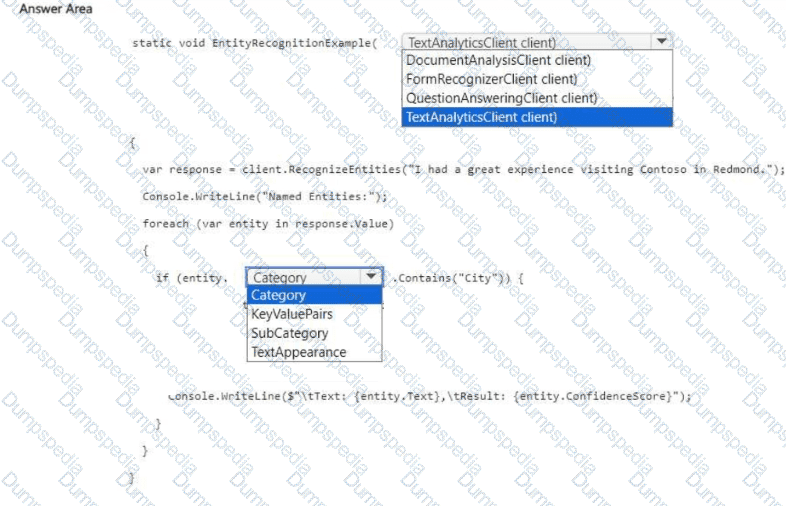This screenshot has width=786, height=506.
Task: Click the Console.WriteLine Named Entities line
Action: 264,196
